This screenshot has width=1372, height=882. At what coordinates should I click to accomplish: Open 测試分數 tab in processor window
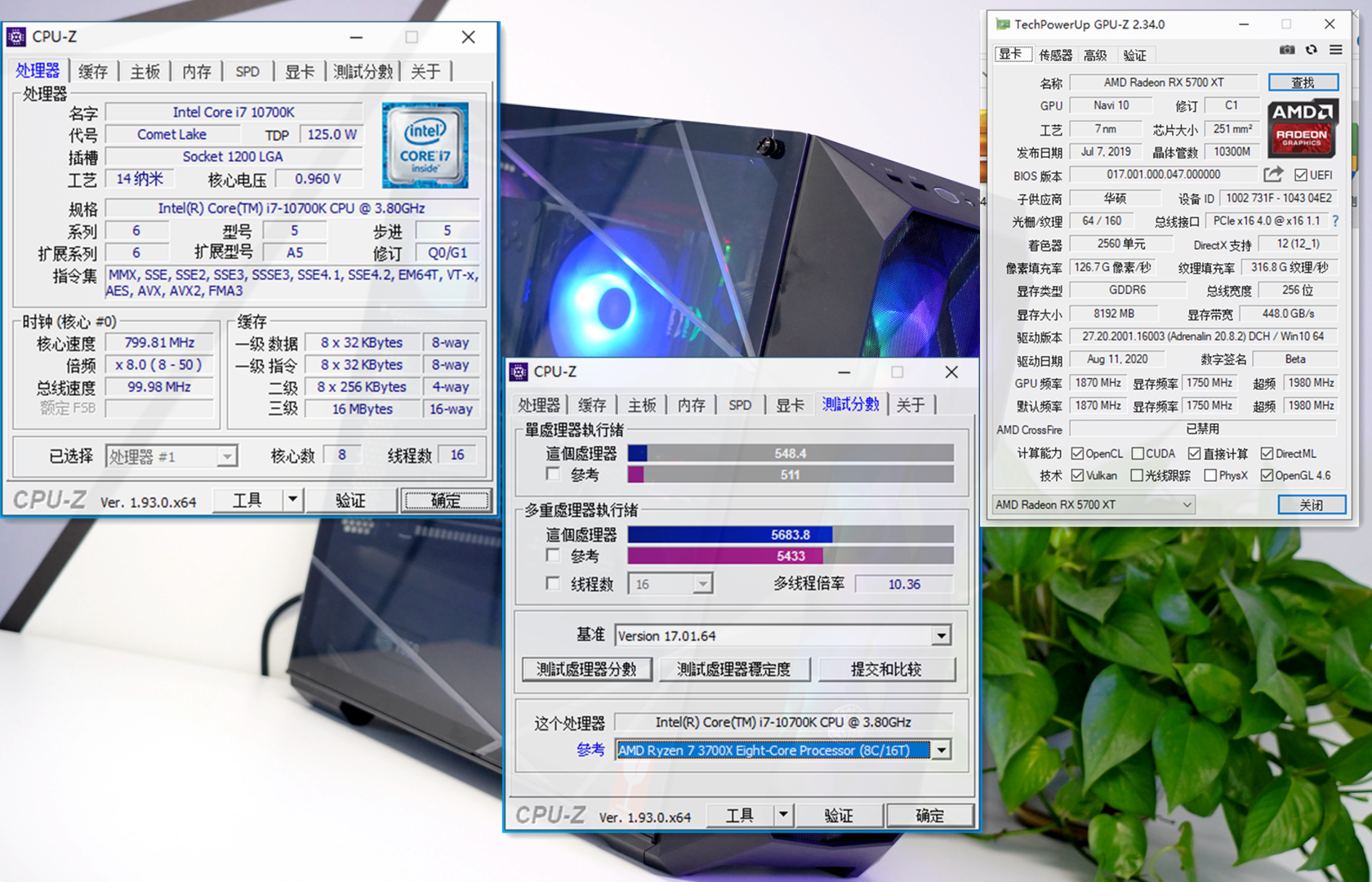(x=363, y=72)
